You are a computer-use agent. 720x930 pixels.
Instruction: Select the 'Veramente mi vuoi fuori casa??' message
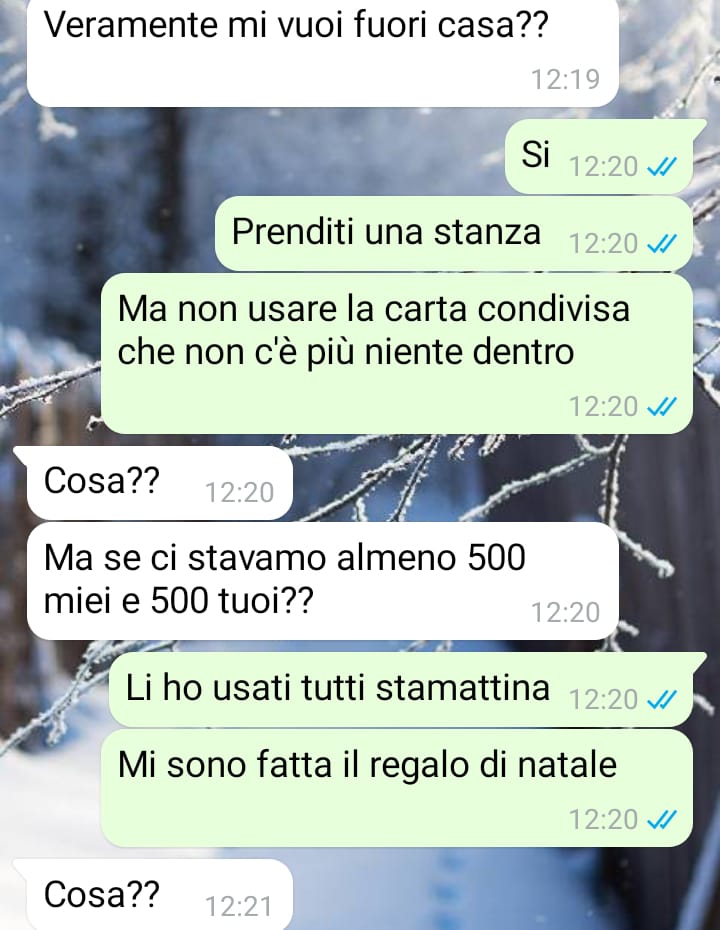(x=323, y=53)
